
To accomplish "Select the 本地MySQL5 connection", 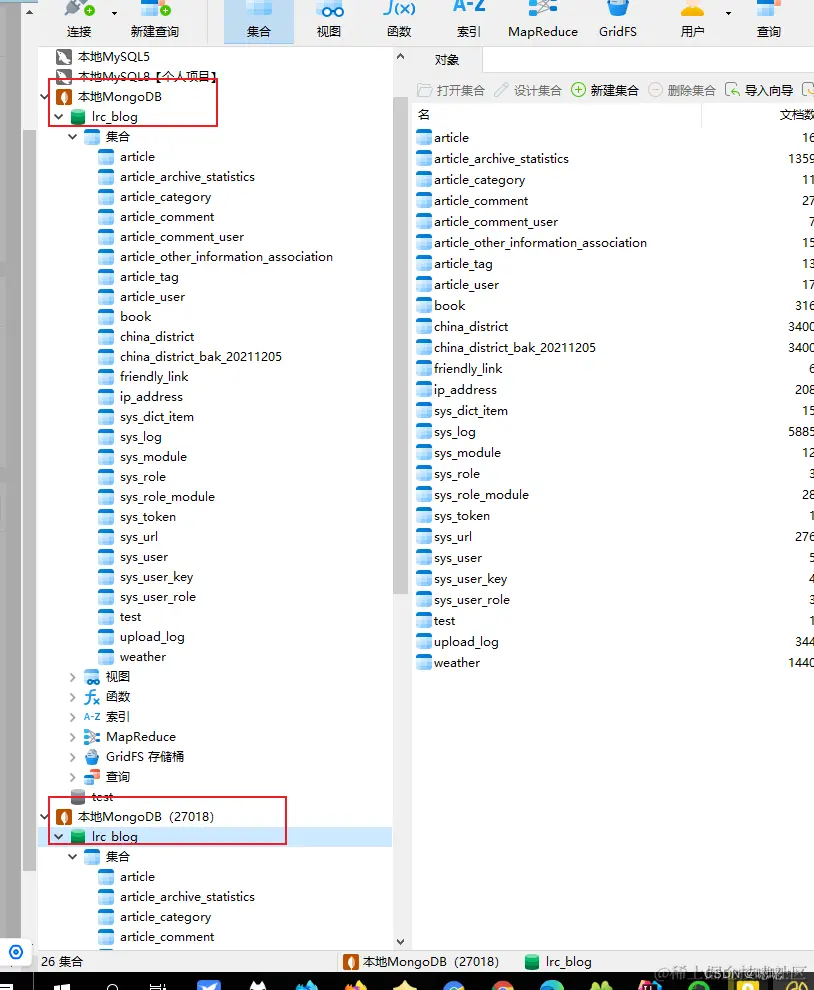I will 114,57.
